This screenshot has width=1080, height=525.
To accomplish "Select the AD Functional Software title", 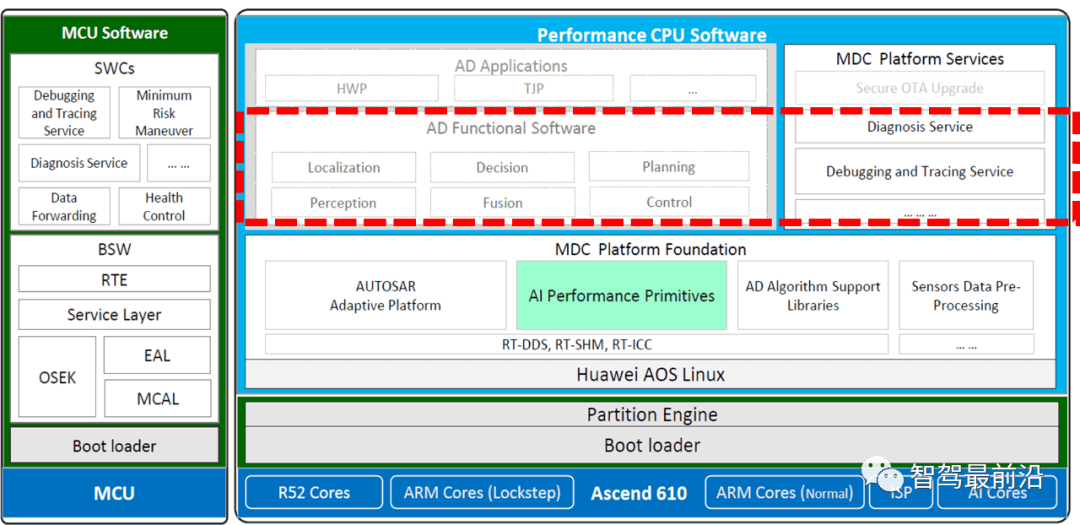I will coord(511,128).
